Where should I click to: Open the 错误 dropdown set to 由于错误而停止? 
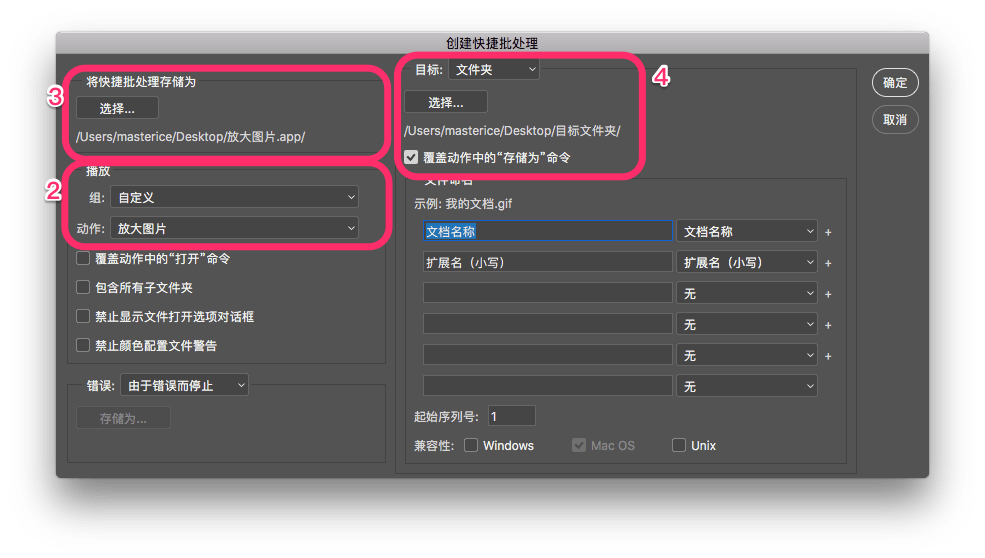point(184,385)
